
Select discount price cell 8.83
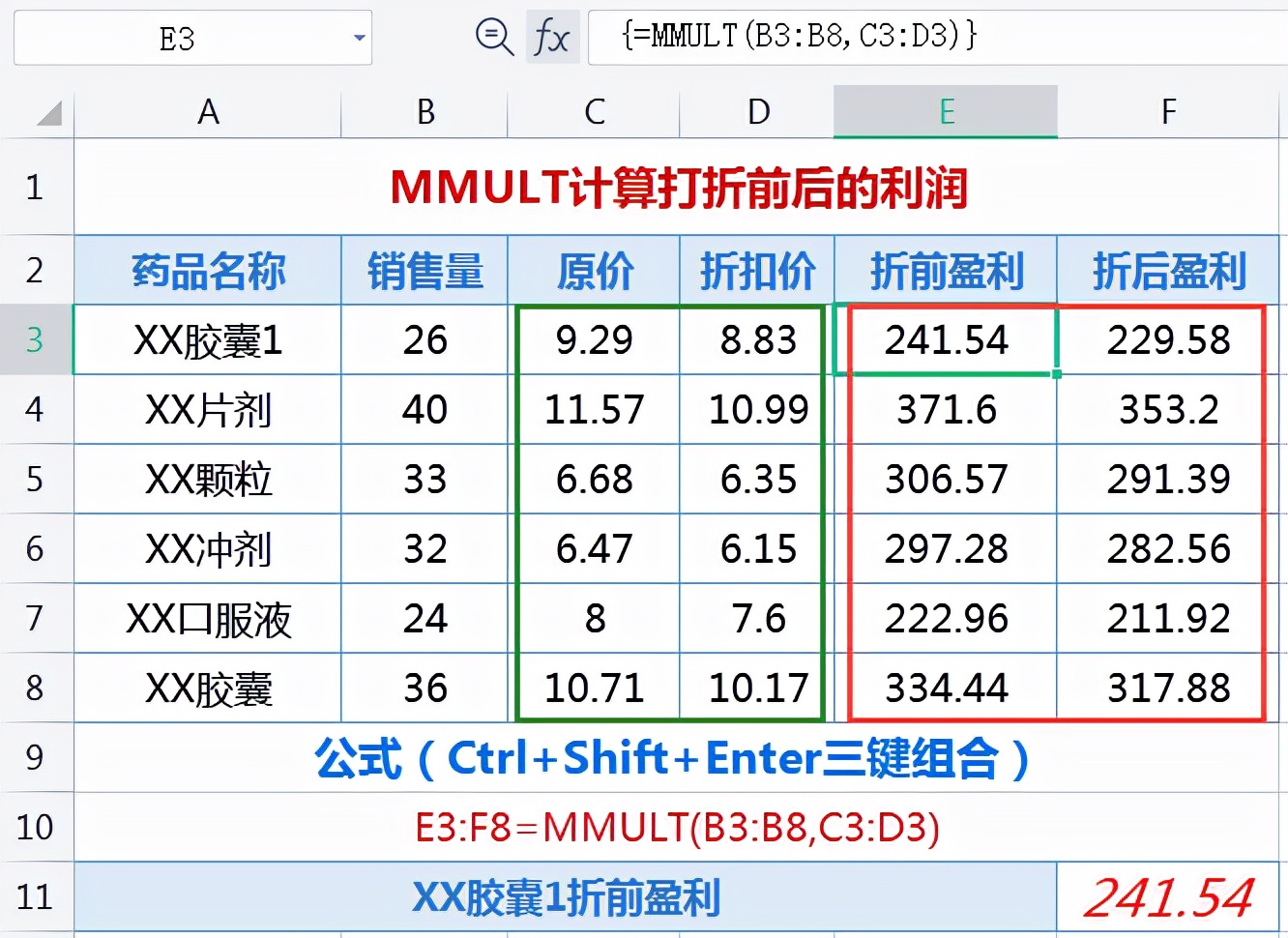click(x=757, y=339)
